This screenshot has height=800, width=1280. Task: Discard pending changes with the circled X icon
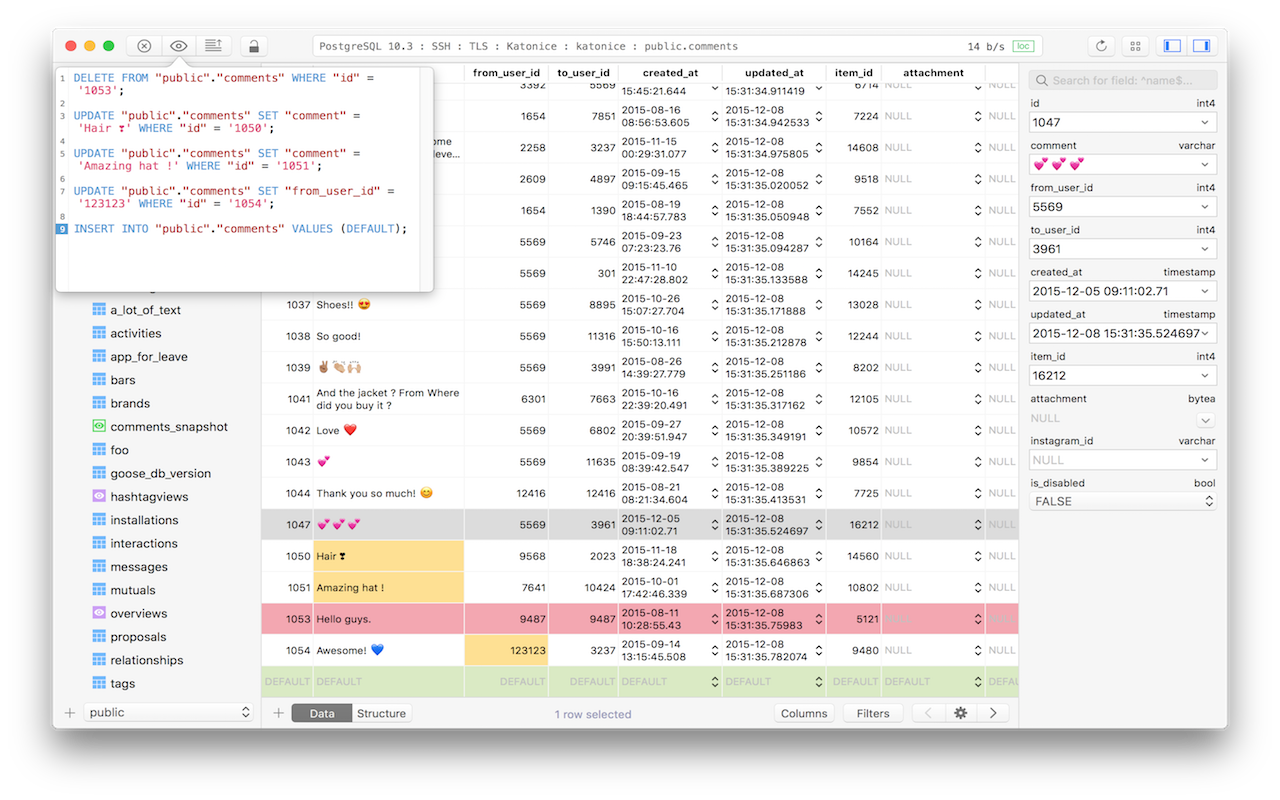(143, 45)
